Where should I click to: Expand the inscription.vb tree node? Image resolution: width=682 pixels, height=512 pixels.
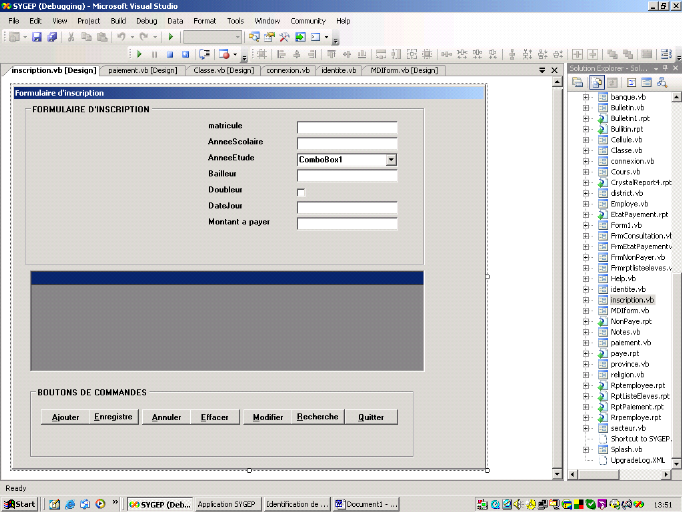point(586,299)
